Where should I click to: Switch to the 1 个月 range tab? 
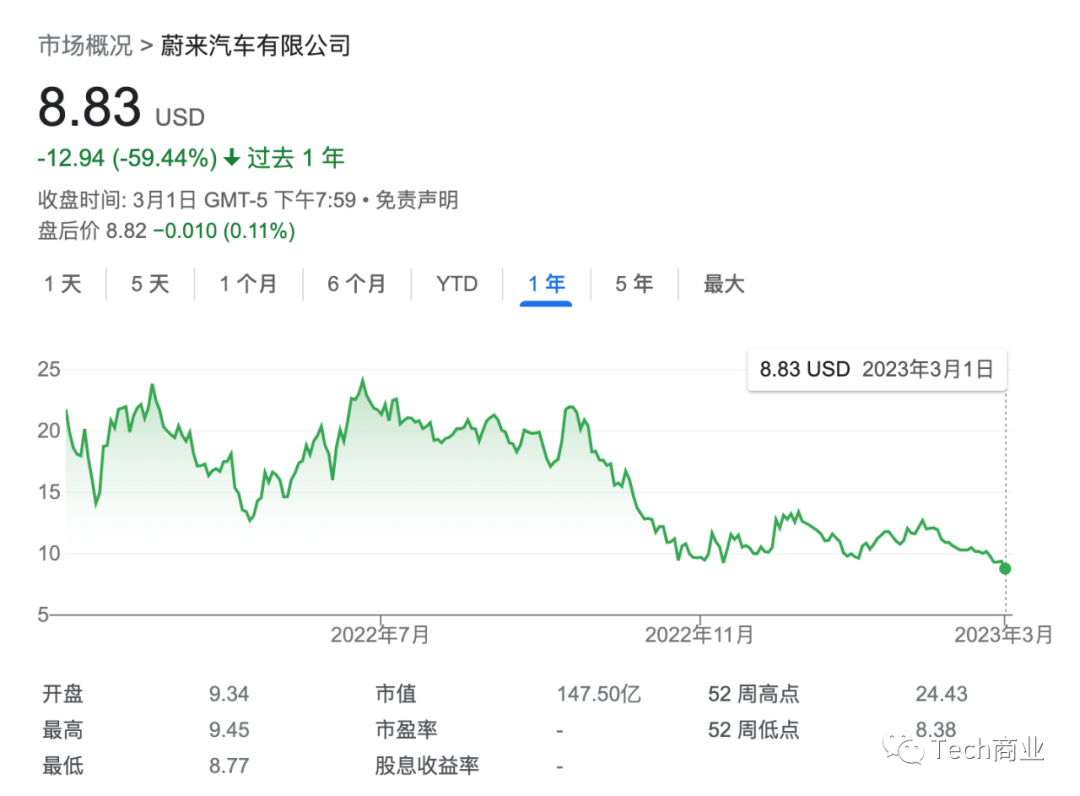248,284
